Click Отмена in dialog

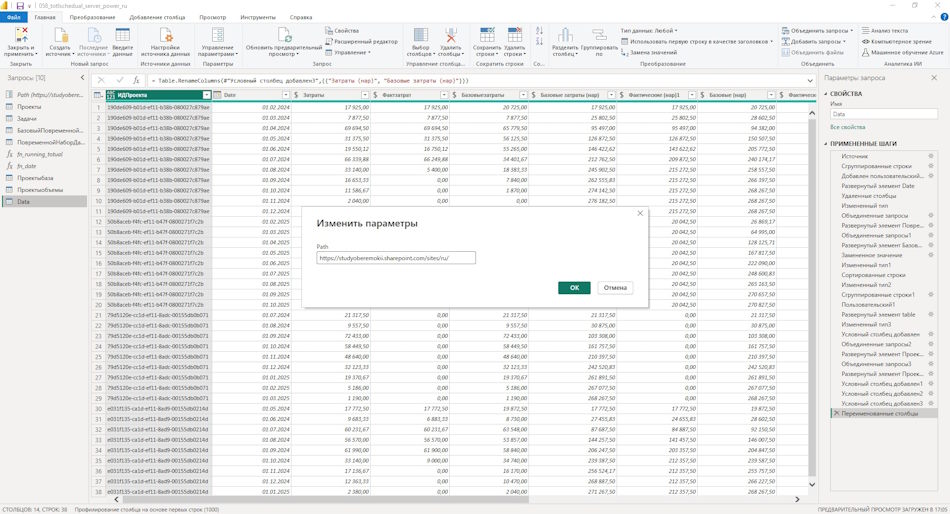click(615, 288)
